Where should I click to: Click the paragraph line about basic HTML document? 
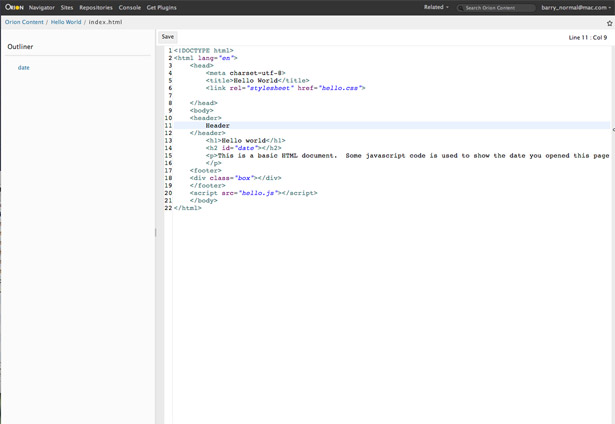(407, 155)
